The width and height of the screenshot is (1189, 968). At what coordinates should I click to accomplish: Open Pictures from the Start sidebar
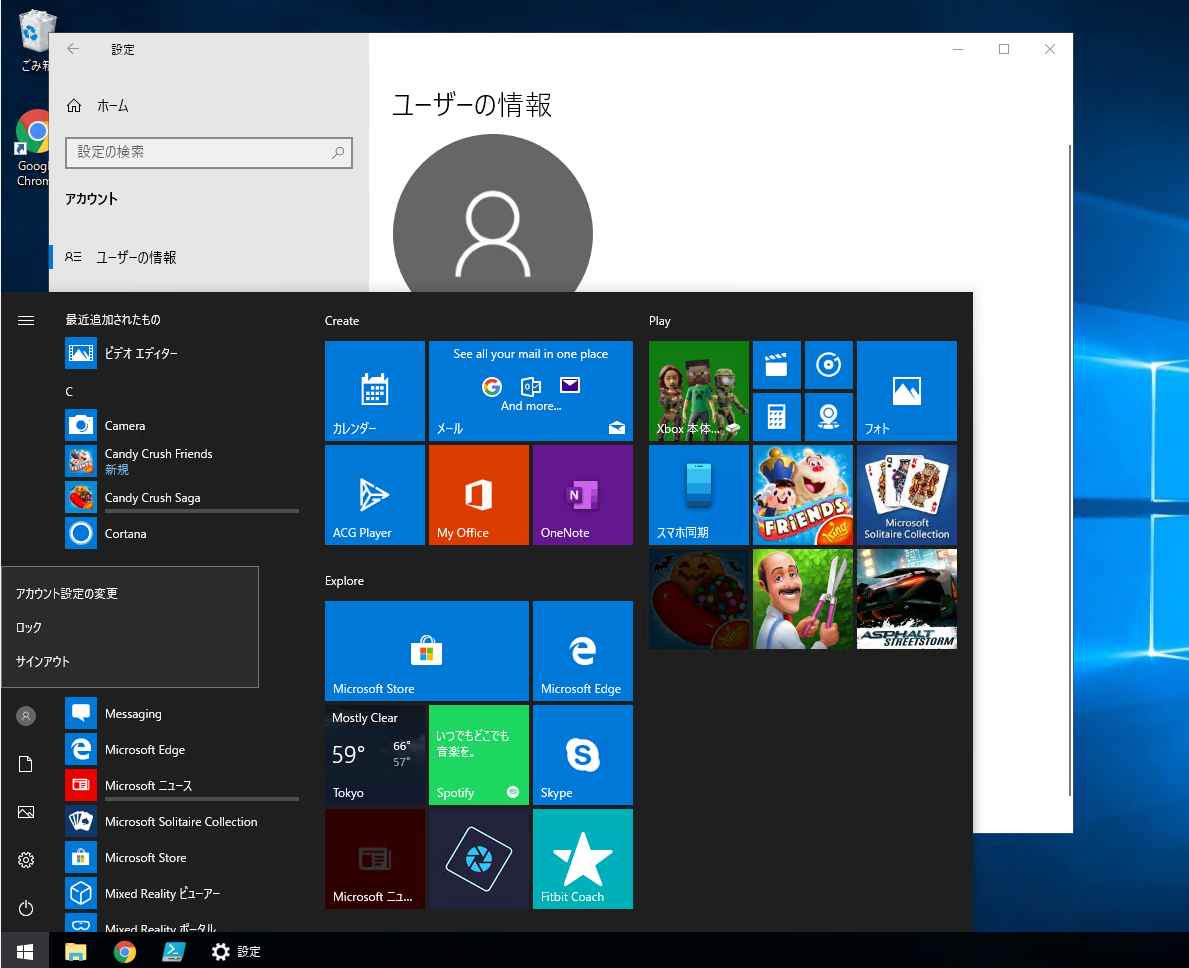pos(26,812)
